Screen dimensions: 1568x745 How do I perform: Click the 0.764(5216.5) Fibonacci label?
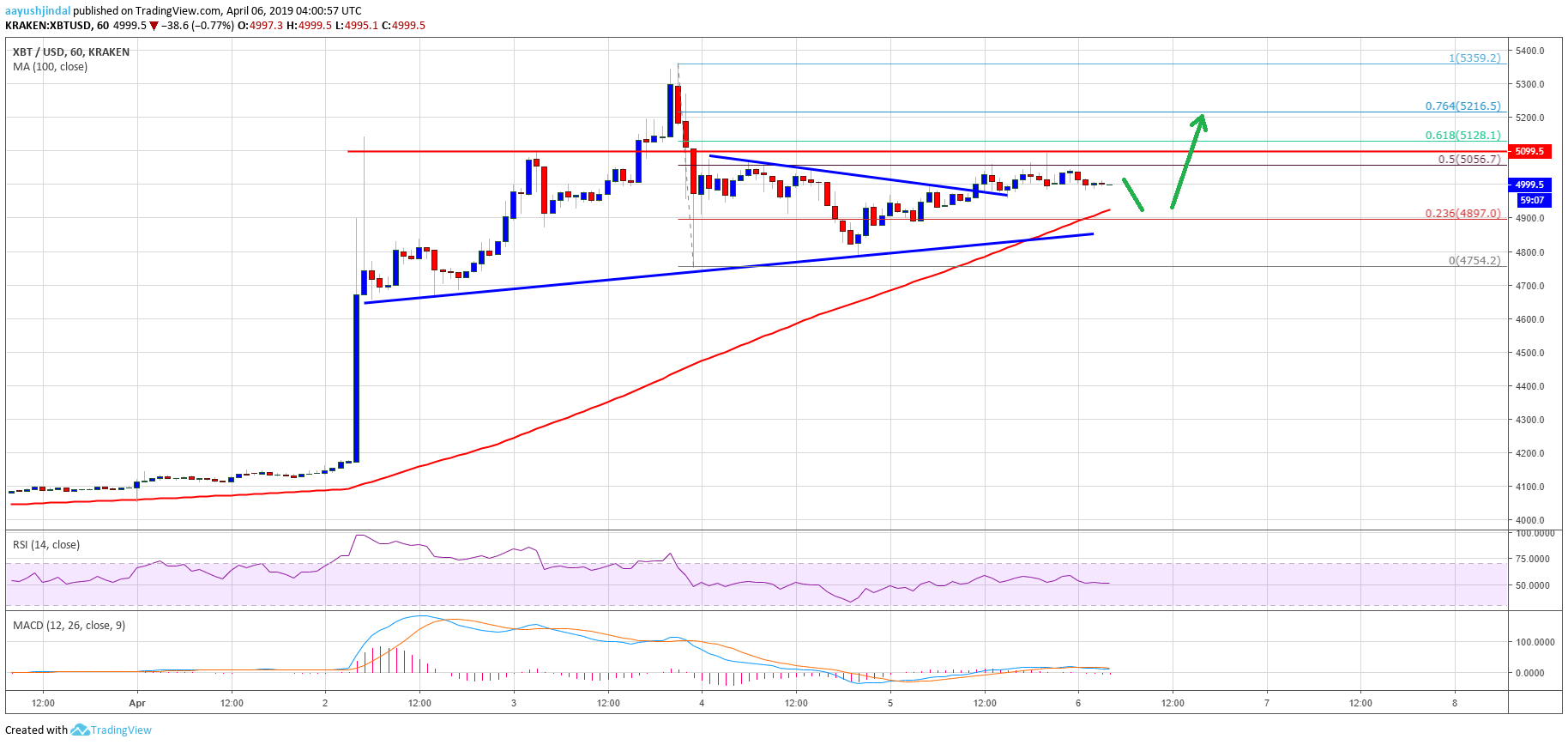[1462, 106]
